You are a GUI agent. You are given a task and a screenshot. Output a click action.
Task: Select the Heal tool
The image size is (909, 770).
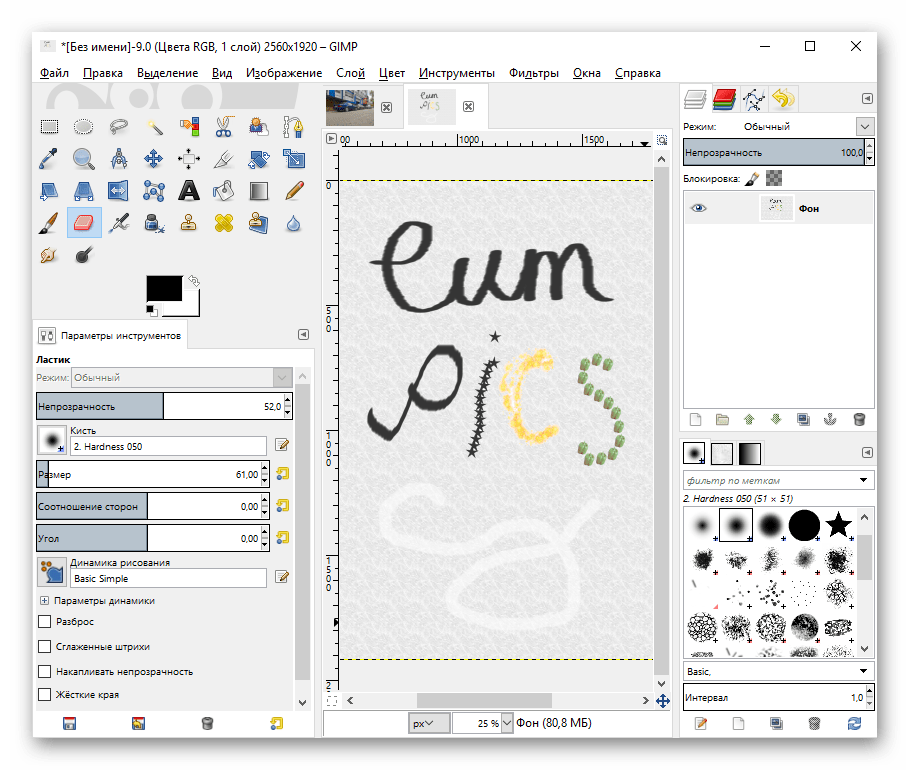(223, 223)
